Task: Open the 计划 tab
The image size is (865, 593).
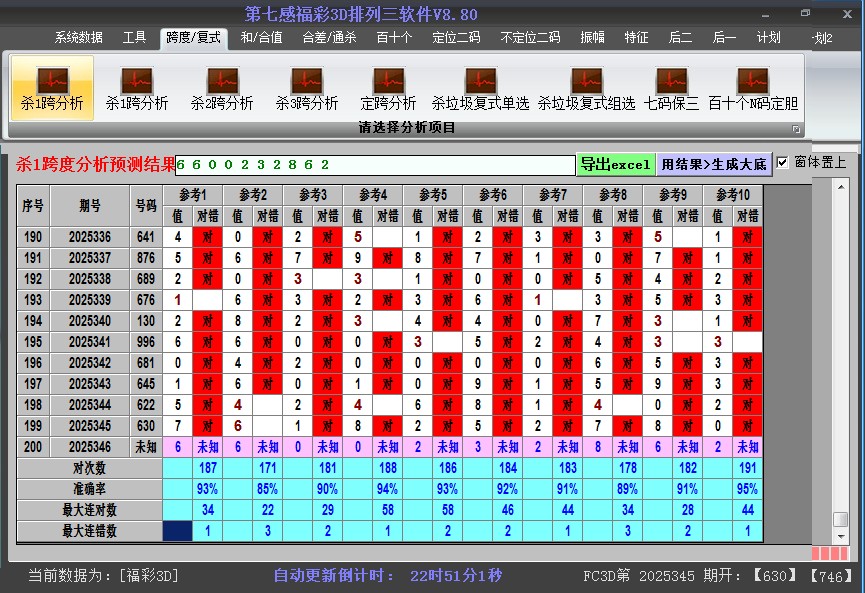Action: [x=768, y=38]
